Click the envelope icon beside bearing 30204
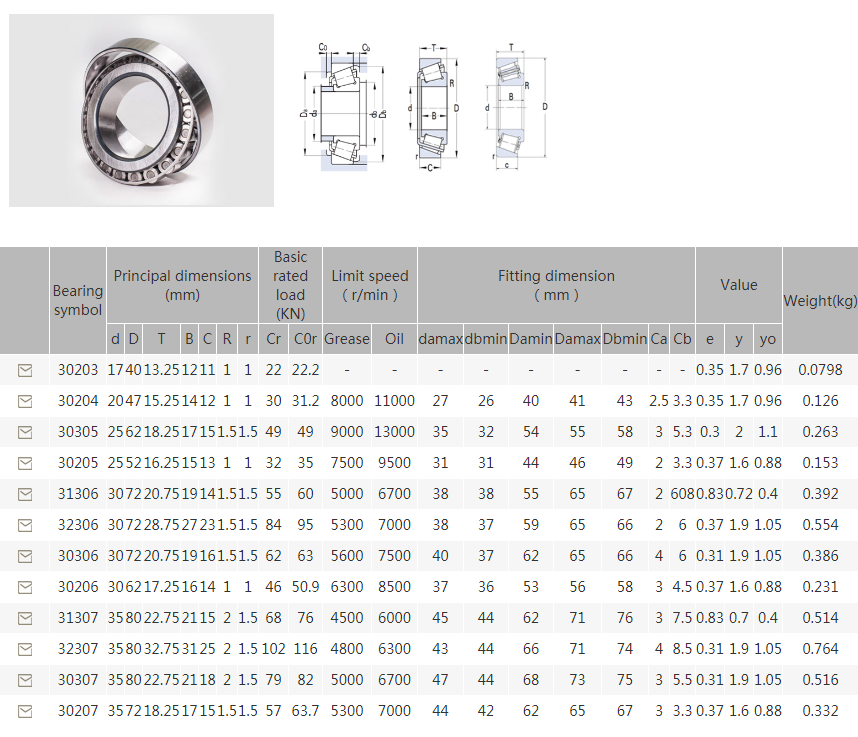The height and width of the screenshot is (737, 858). (x=25, y=401)
